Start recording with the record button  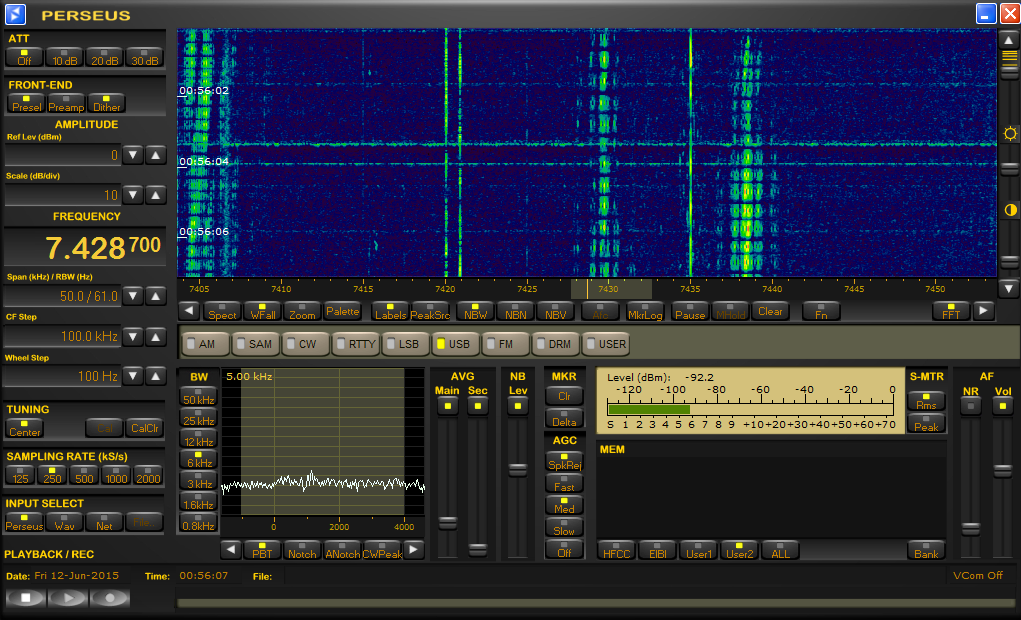(109, 597)
